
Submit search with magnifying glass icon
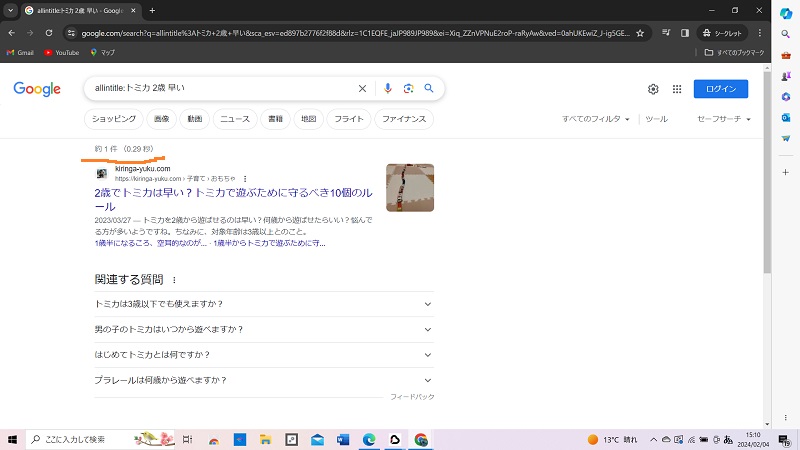tap(429, 88)
